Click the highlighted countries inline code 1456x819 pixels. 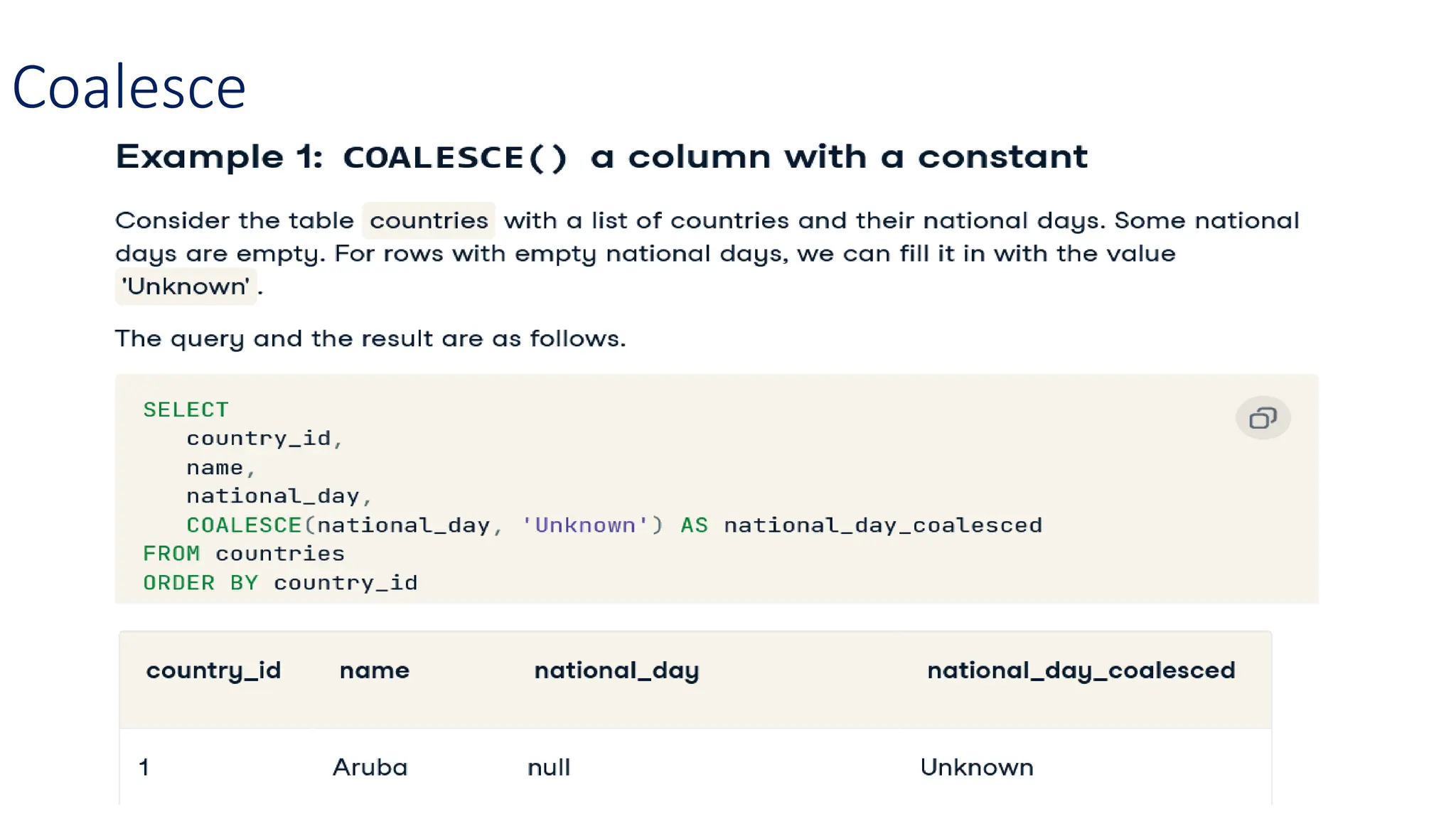[429, 220]
